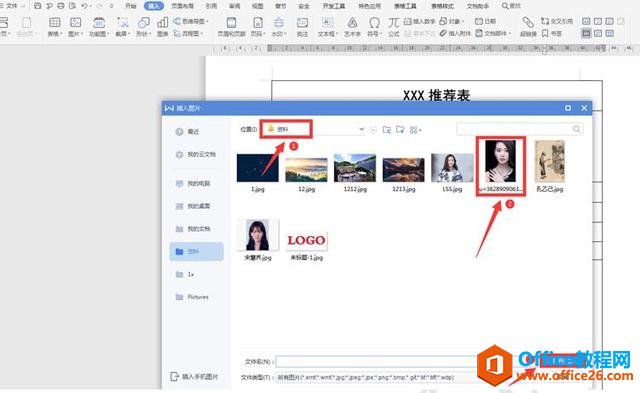The width and height of the screenshot is (640, 393).
Task: Switch to the Insert ribbon tab
Action: coord(154,6)
